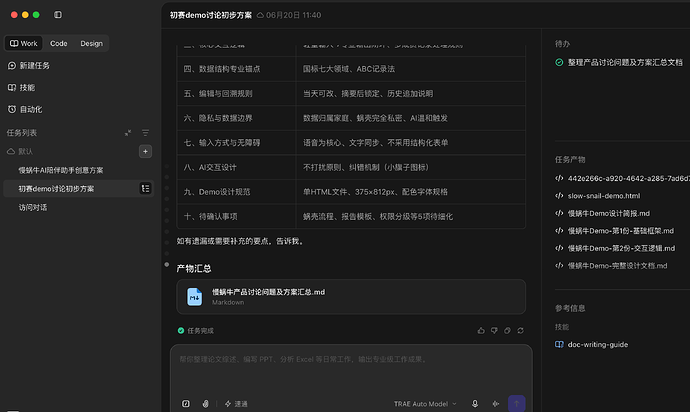
Task: Toggle the sidebar panel icon
Action: 58,15
